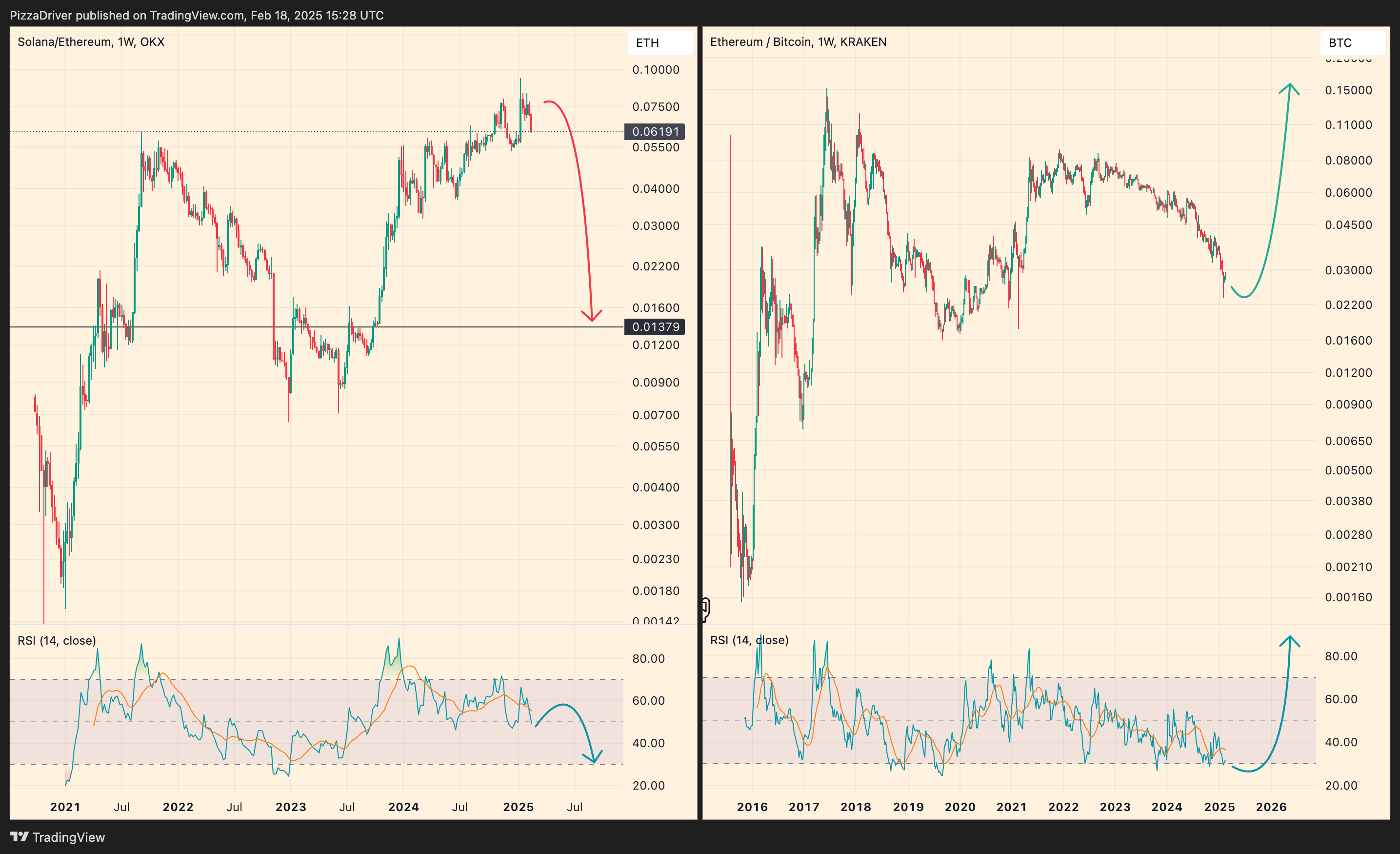Click the 0.06000 price axis label
Viewport: 1400px width, 854px height.
click(1348, 192)
